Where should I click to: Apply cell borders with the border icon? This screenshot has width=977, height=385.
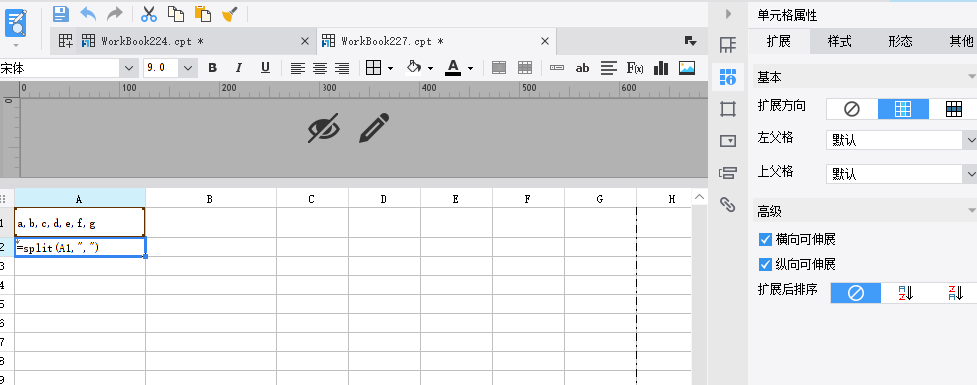coord(373,68)
